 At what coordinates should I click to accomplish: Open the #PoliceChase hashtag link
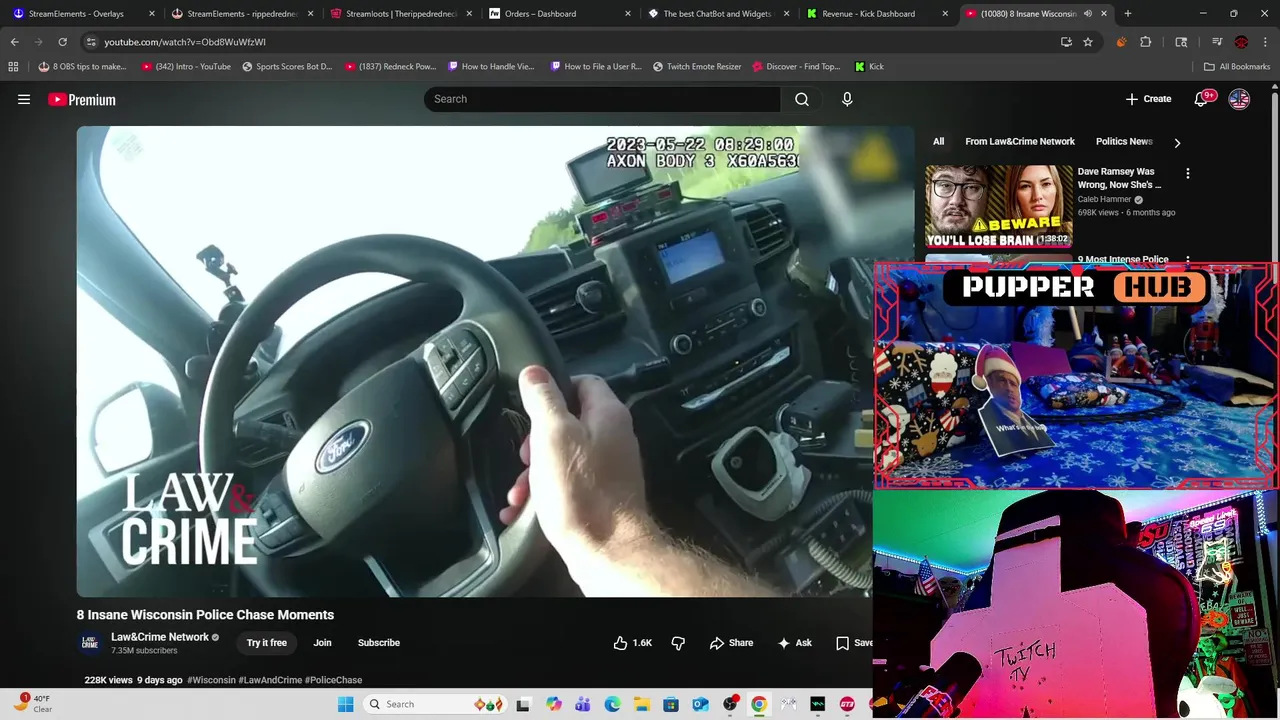(333, 680)
